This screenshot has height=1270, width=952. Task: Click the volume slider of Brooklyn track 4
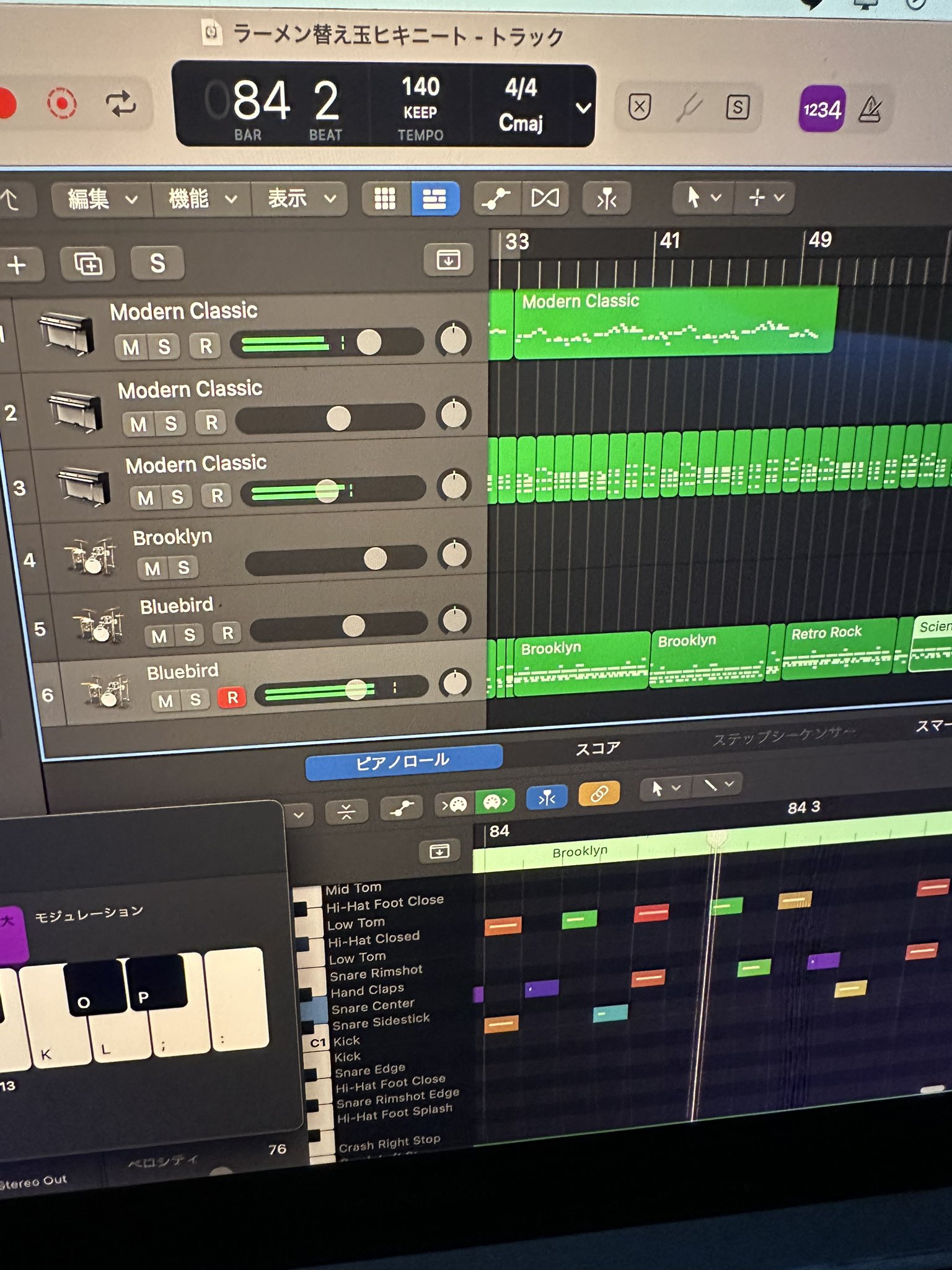336,559
